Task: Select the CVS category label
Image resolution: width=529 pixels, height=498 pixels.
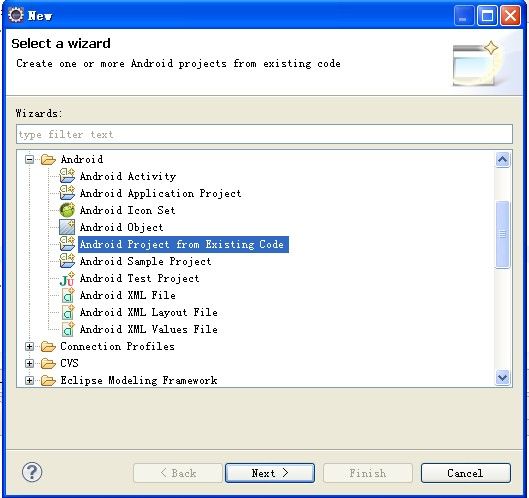Action: click(69, 363)
